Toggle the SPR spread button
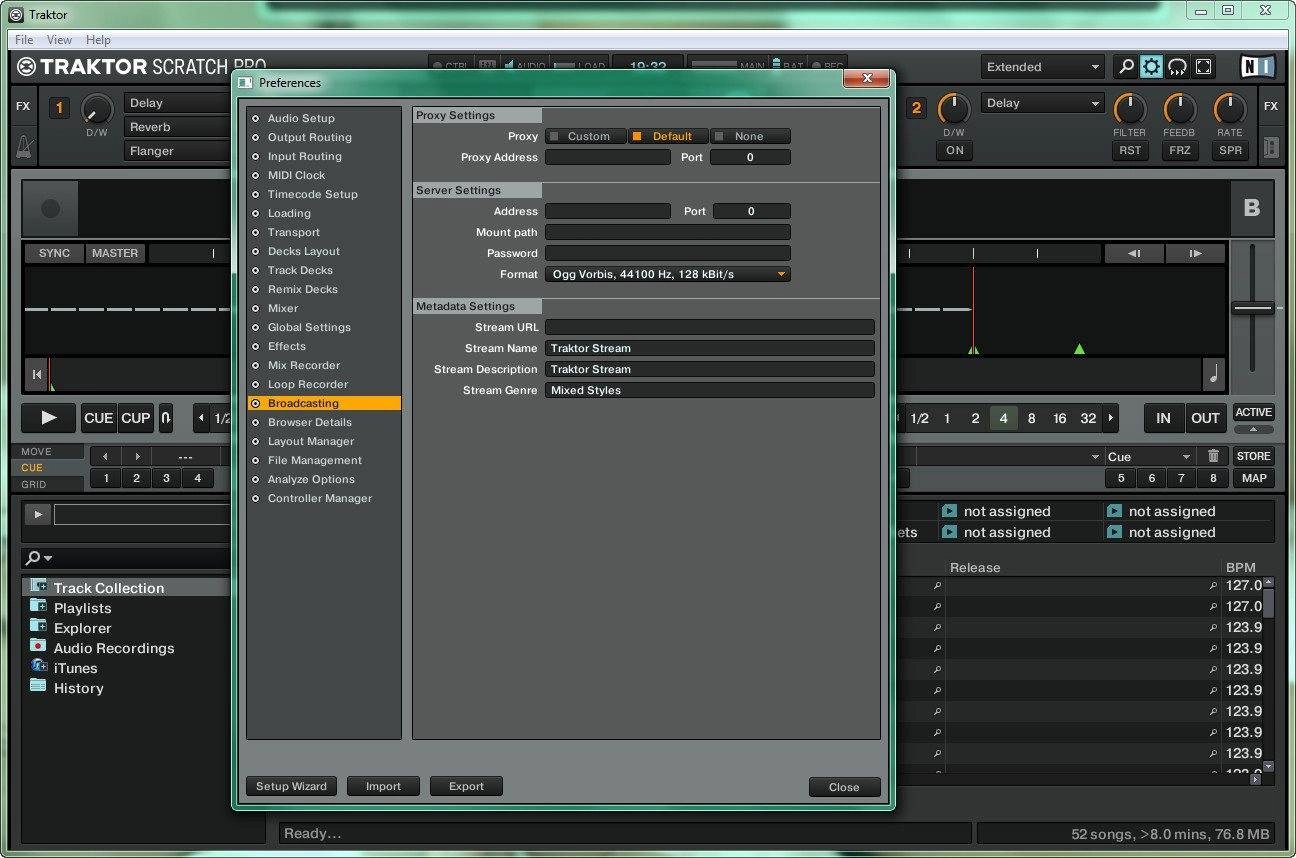Viewport: 1296px width, 858px height. tap(1230, 150)
